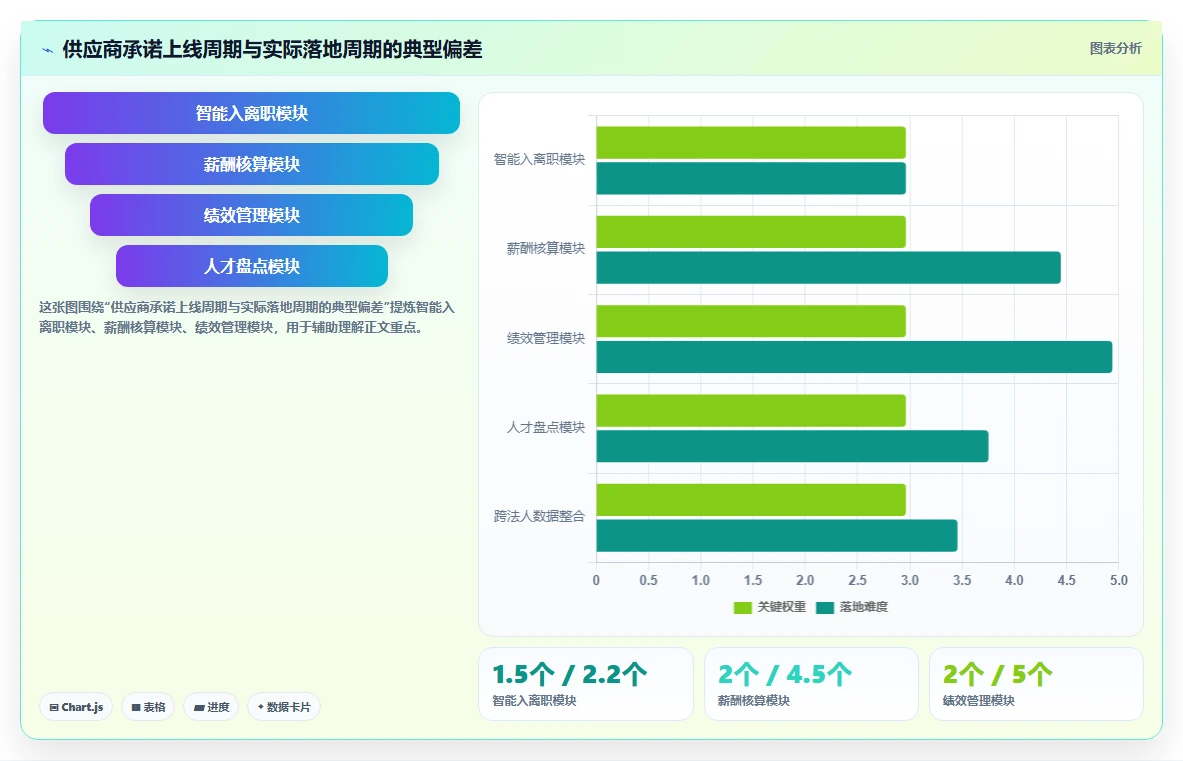The height and width of the screenshot is (761, 1183).
Task: Click the x-axis tick value 2.5
Action: point(857,580)
